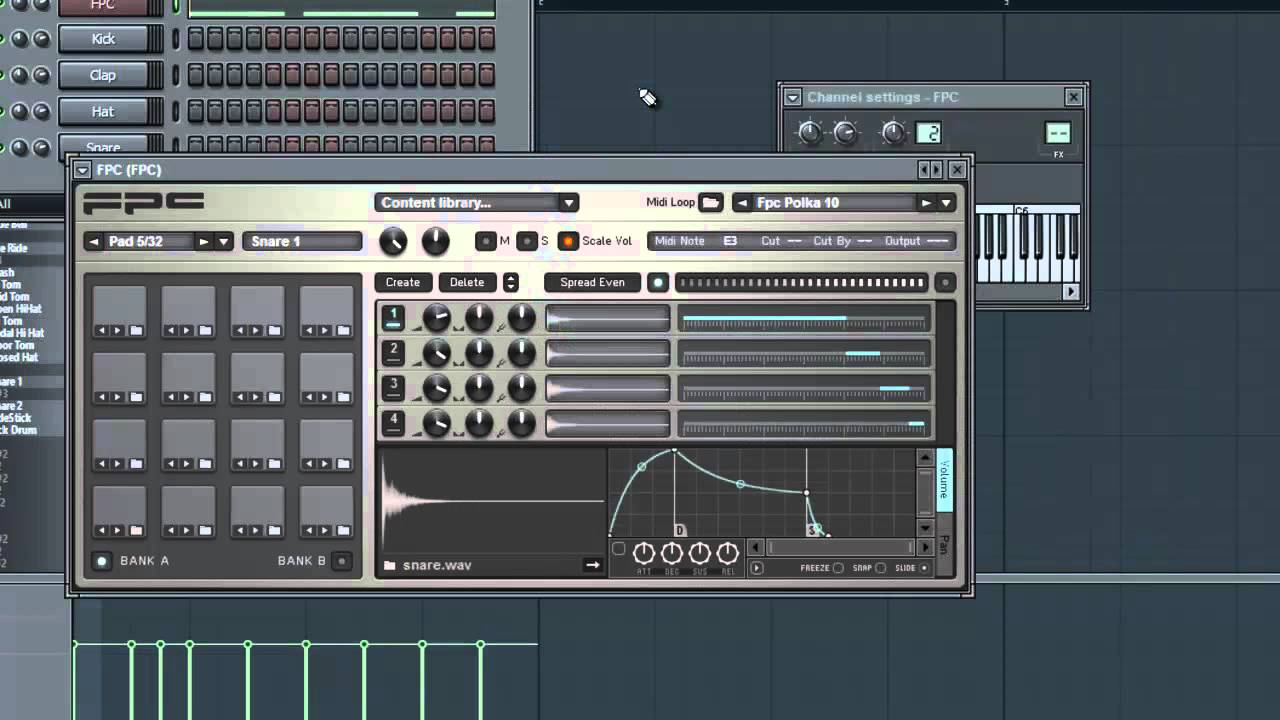The width and height of the screenshot is (1280, 720).
Task: Click the envelope play arrow button left of FREEZE
Action: tap(757, 568)
